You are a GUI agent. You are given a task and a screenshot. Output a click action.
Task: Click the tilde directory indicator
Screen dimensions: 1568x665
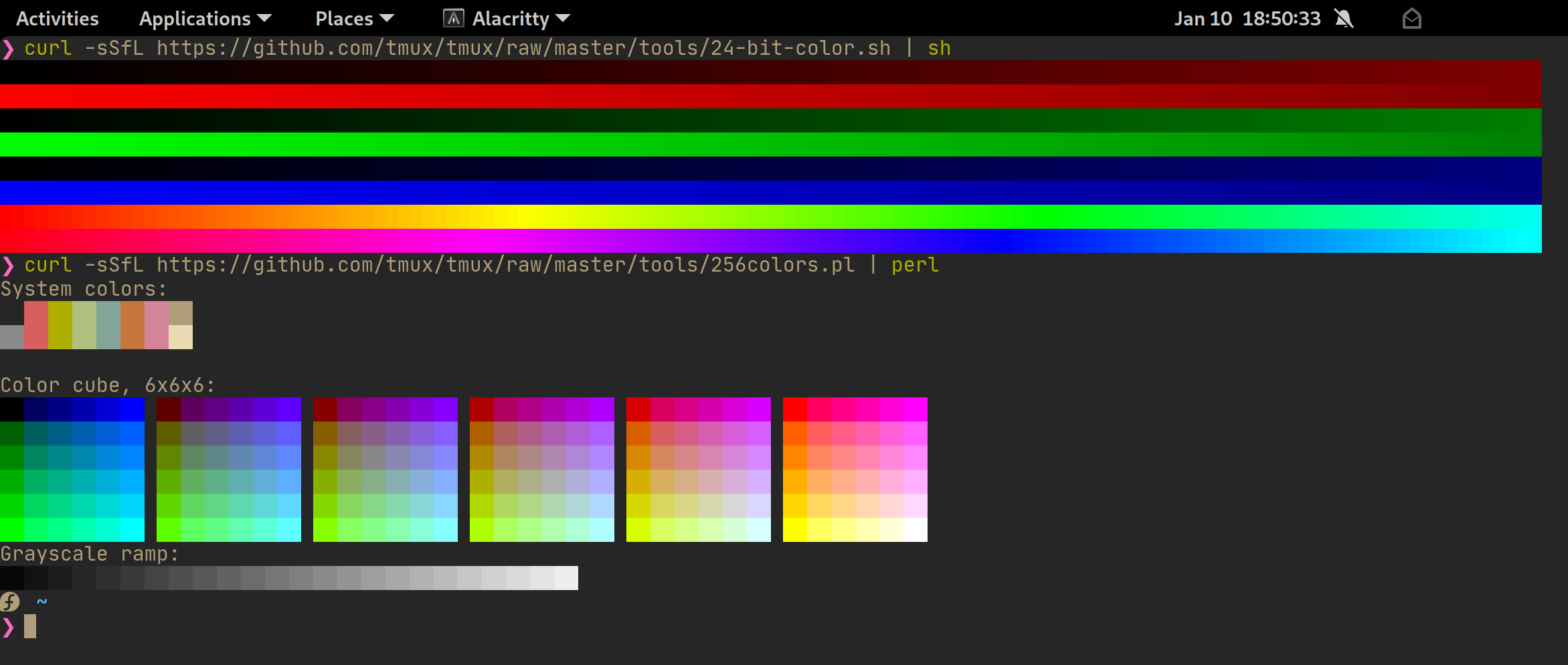pos(42,601)
